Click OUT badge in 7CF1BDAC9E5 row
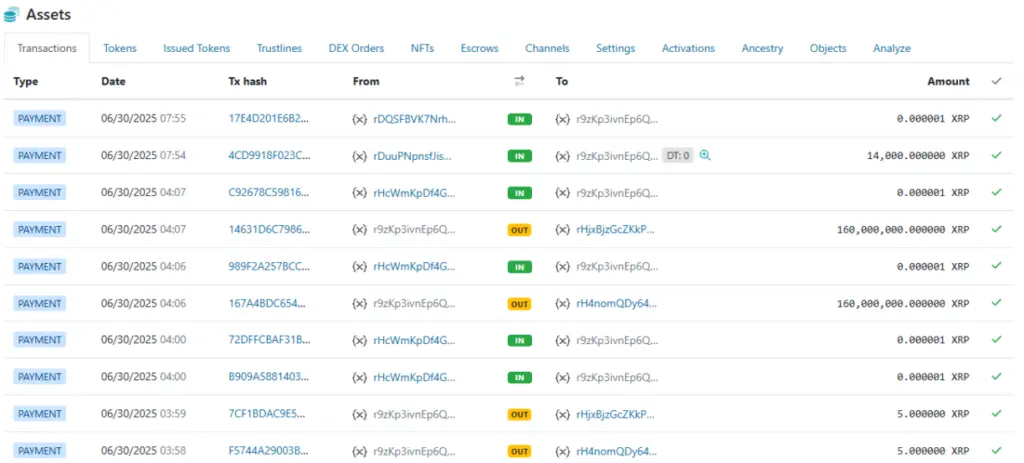 pos(520,415)
